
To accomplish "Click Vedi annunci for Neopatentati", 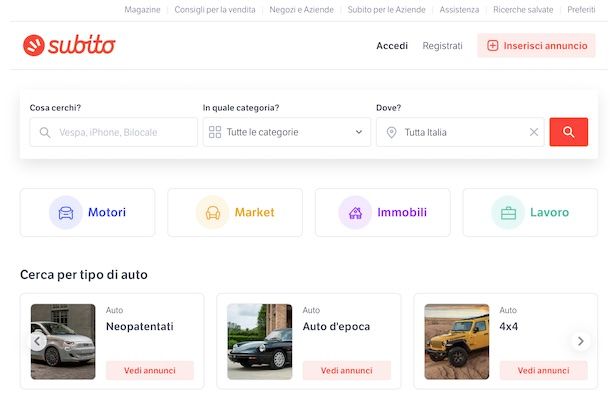I will pos(150,371).
